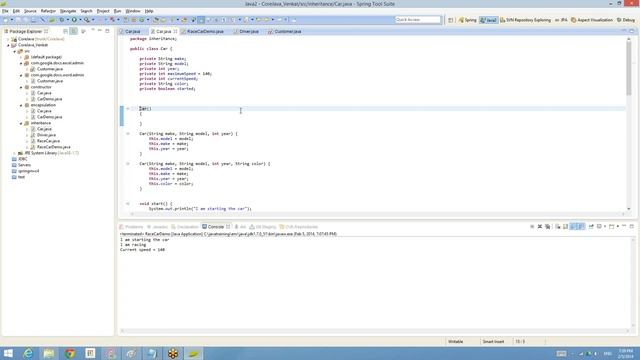
Task: Click the Clear Console icon
Action: [558, 227]
